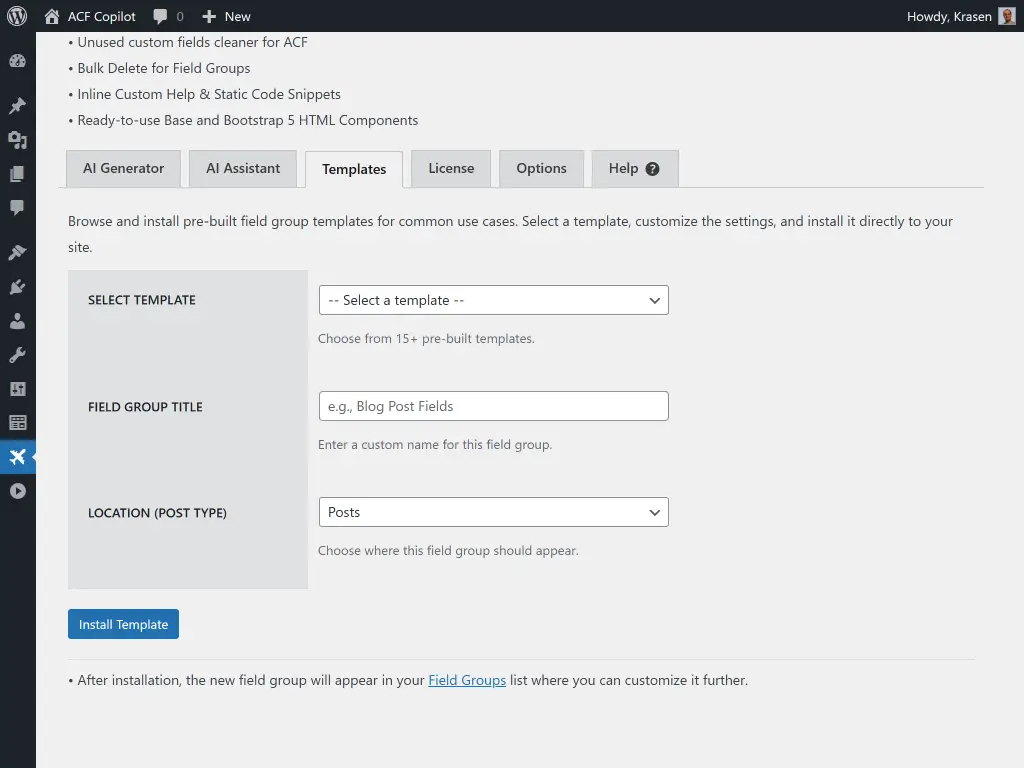Open Plugins via the plug icon
Viewport: 1024px width, 768px height.
pos(17,284)
